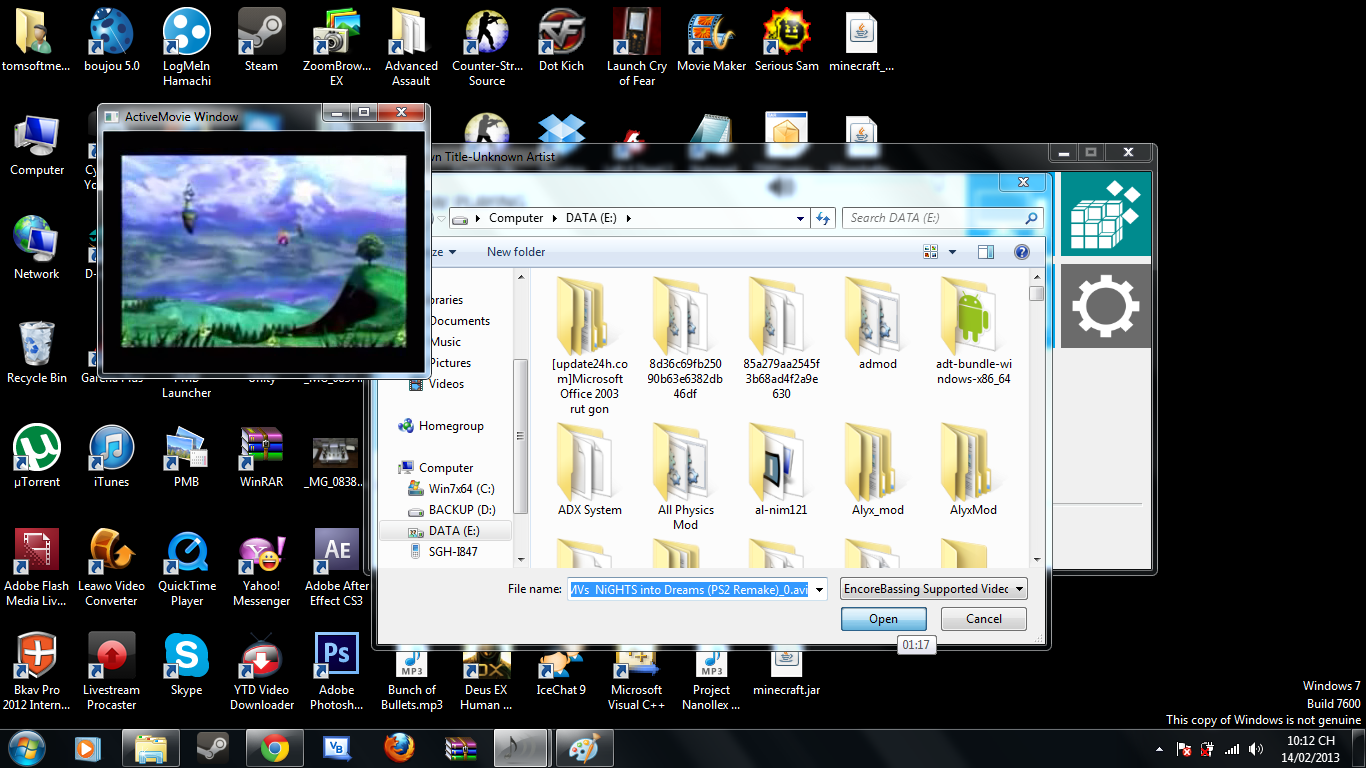The width and height of the screenshot is (1366, 768).
Task: Select the ADX System folder
Action: [x=589, y=469]
